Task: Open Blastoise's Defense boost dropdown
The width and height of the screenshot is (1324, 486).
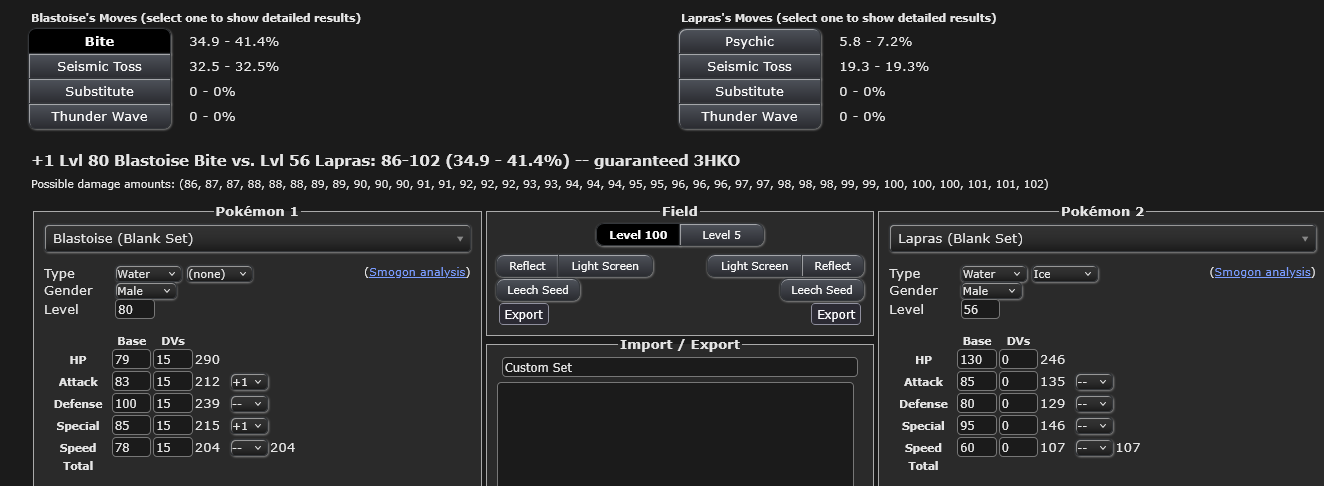Action: point(249,404)
